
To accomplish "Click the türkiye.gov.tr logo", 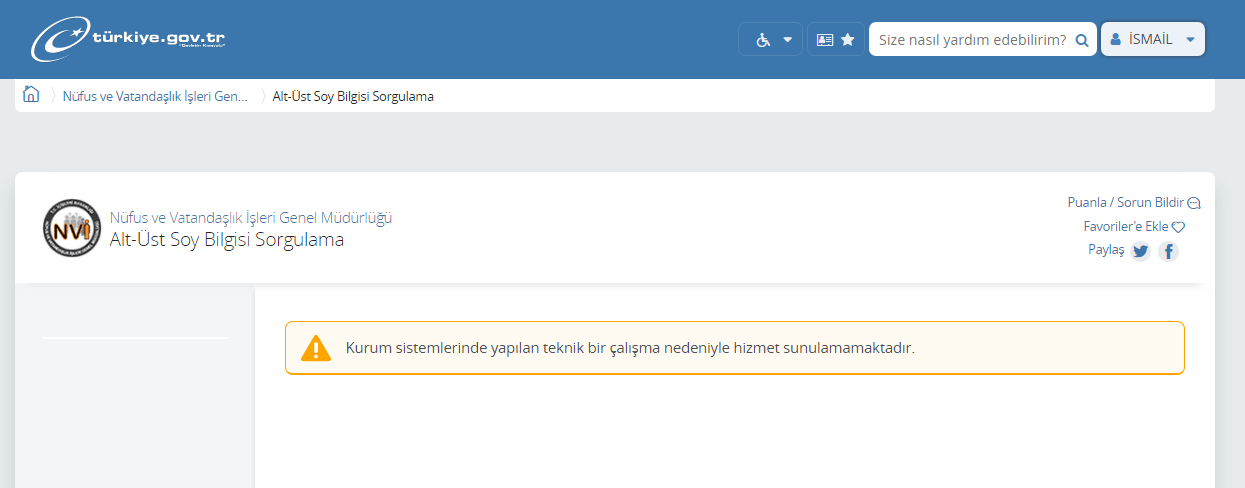I will tap(128, 40).
